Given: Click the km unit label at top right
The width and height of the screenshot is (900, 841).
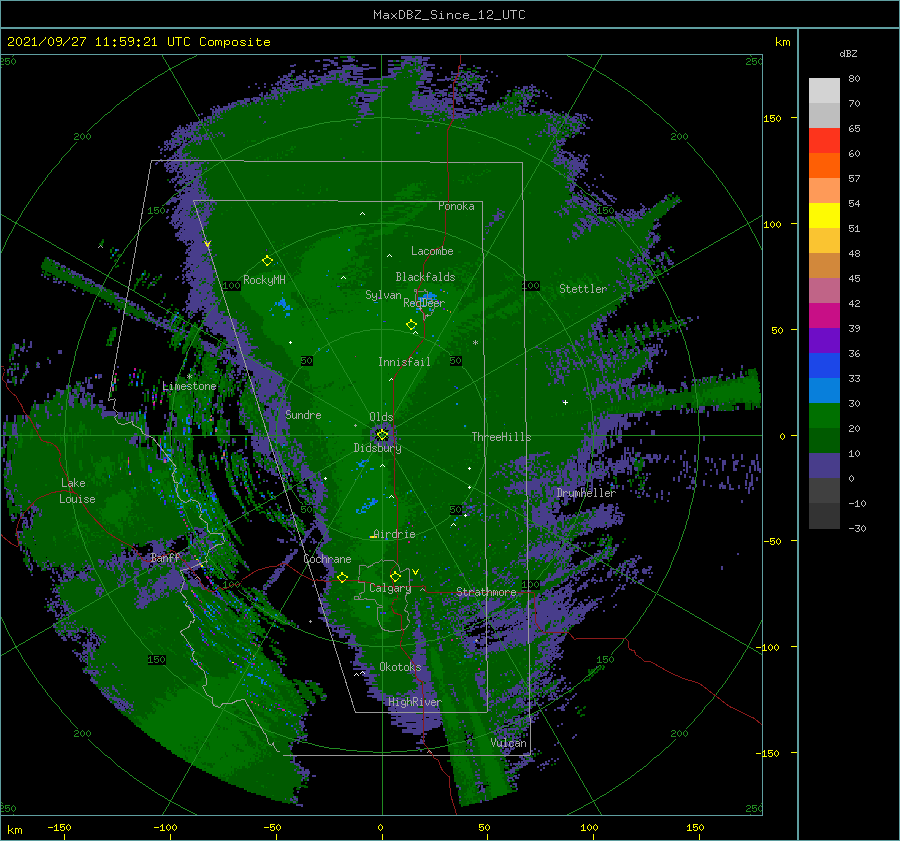Looking at the screenshot, I should coord(782,42).
